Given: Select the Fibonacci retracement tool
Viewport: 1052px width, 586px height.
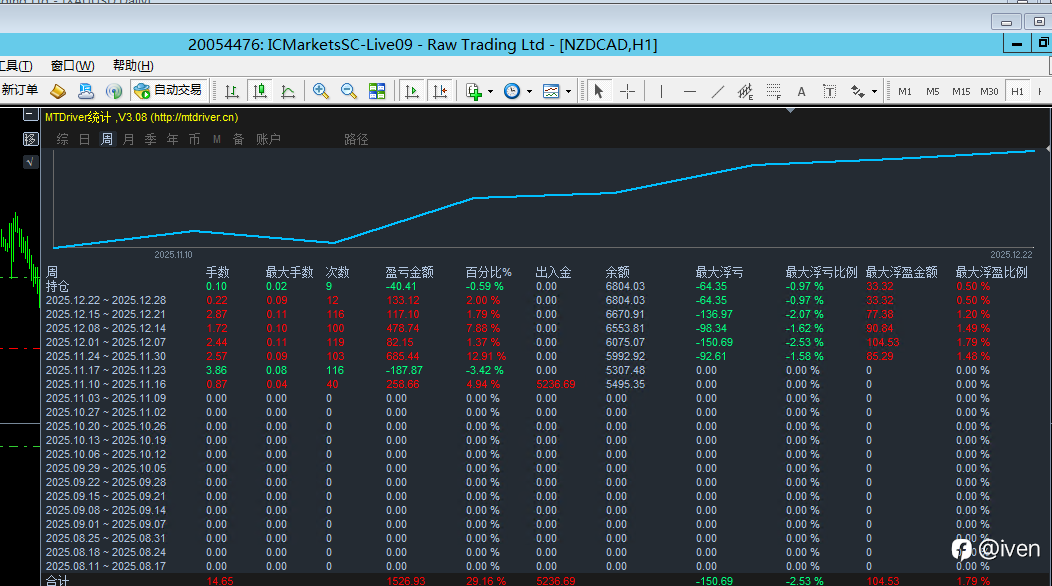Looking at the screenshot, I should (773, 91).
